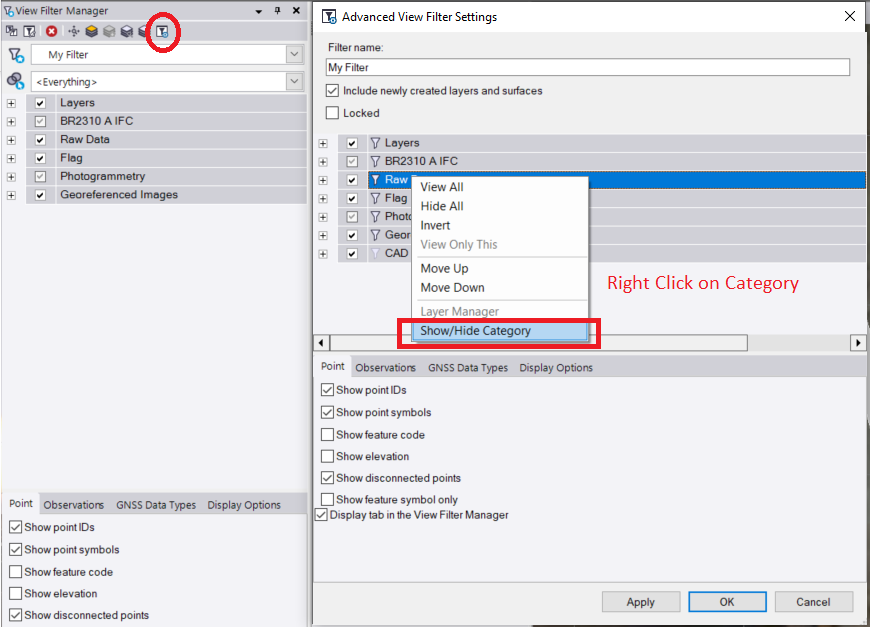The height and width of the screenshot is (627, 870).
Task: Click the Apply button
Action: click(641, 601)
